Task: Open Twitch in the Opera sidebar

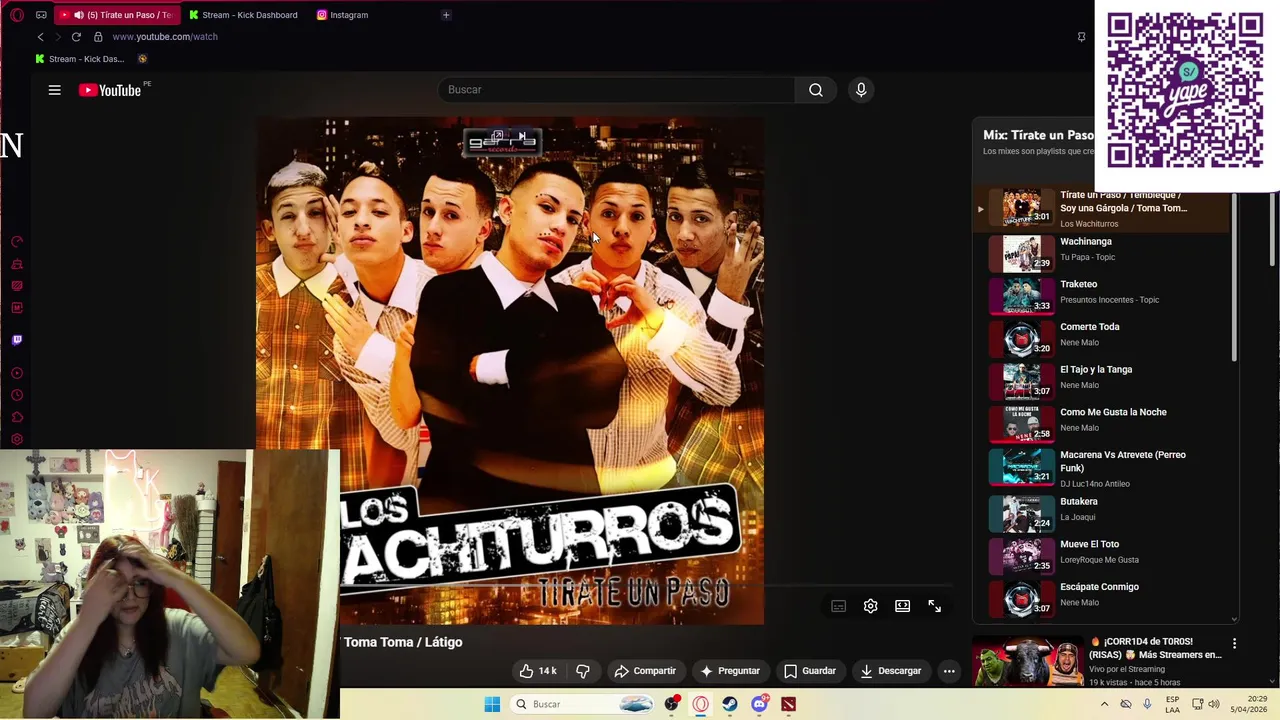Action: click(x=17, y=340)
